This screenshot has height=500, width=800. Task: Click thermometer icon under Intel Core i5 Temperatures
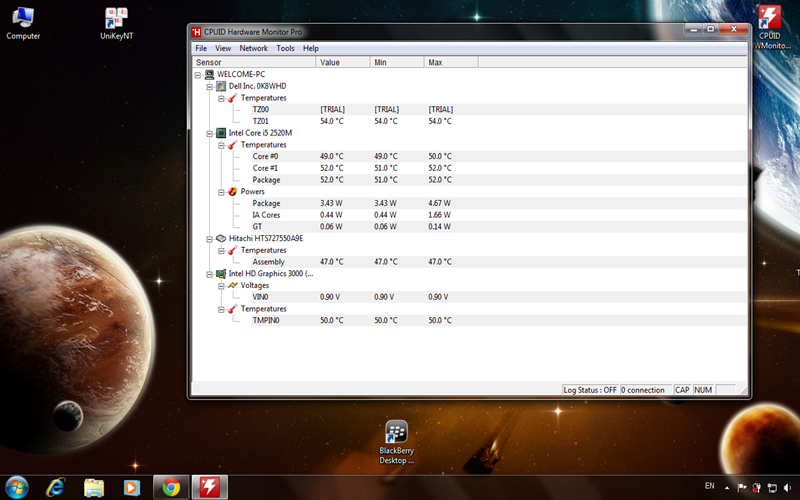pyautogui.click(x=233, y=145)
